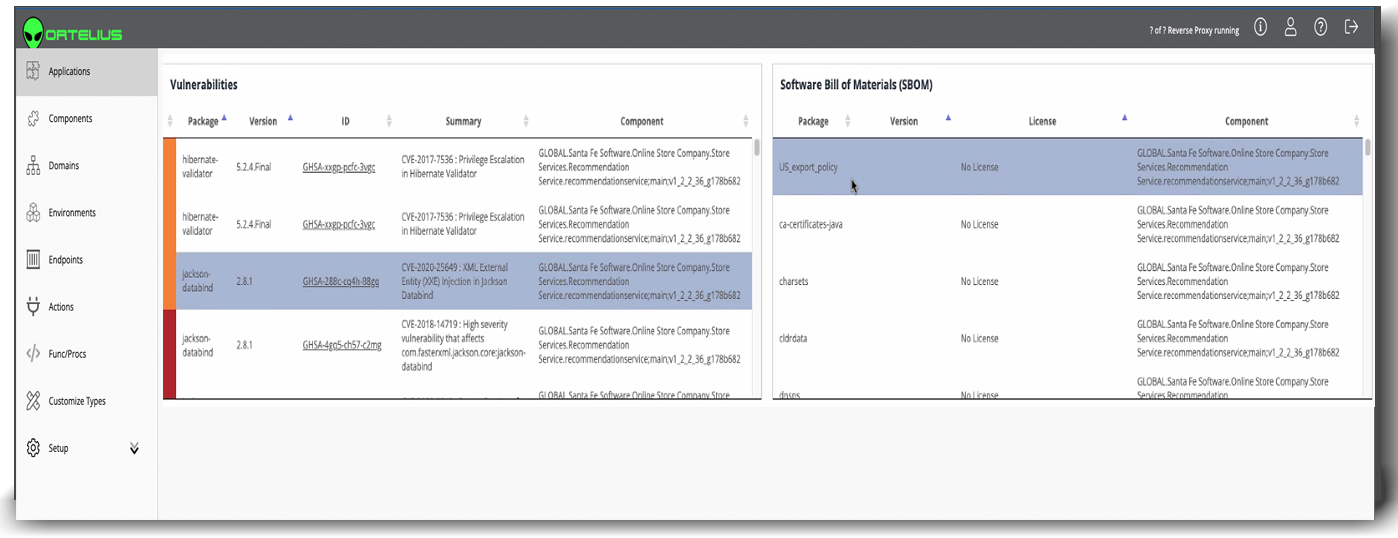Open Environments in the sidebar
Viewport: 1398px width, 538px height.
pos(72,213)
